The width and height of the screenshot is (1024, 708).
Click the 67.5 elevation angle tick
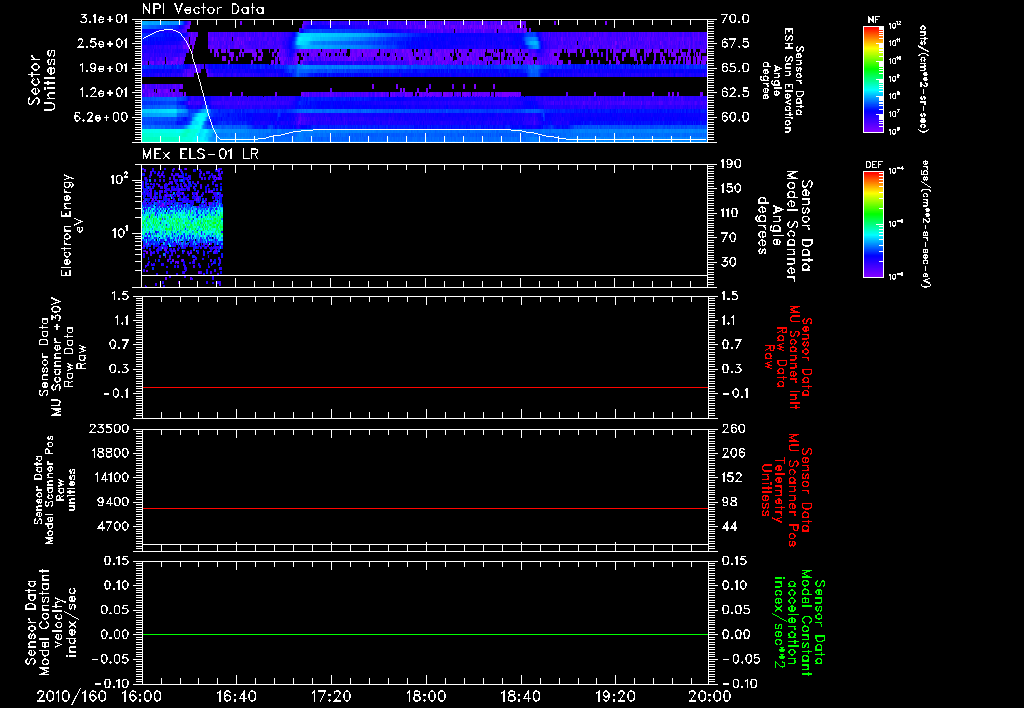pyautogui.click(x=735, y=44)
